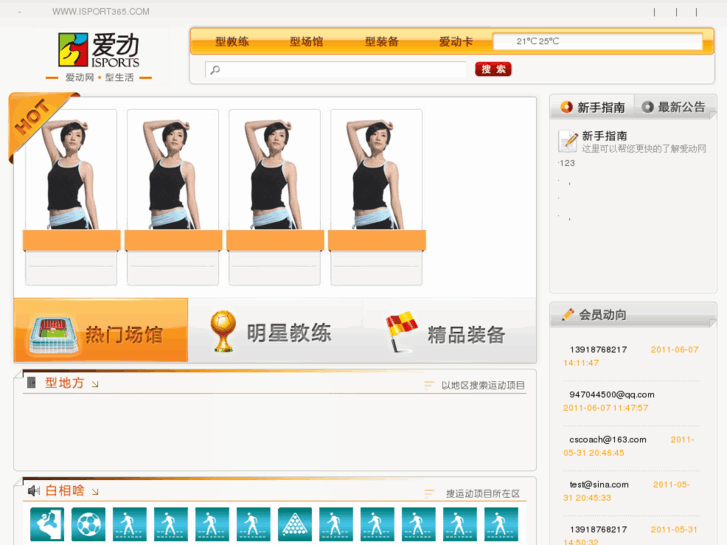Click the golden trophy icon beside 明星教练
Screen dimensions: 727x545
click(x=223, y=331)
